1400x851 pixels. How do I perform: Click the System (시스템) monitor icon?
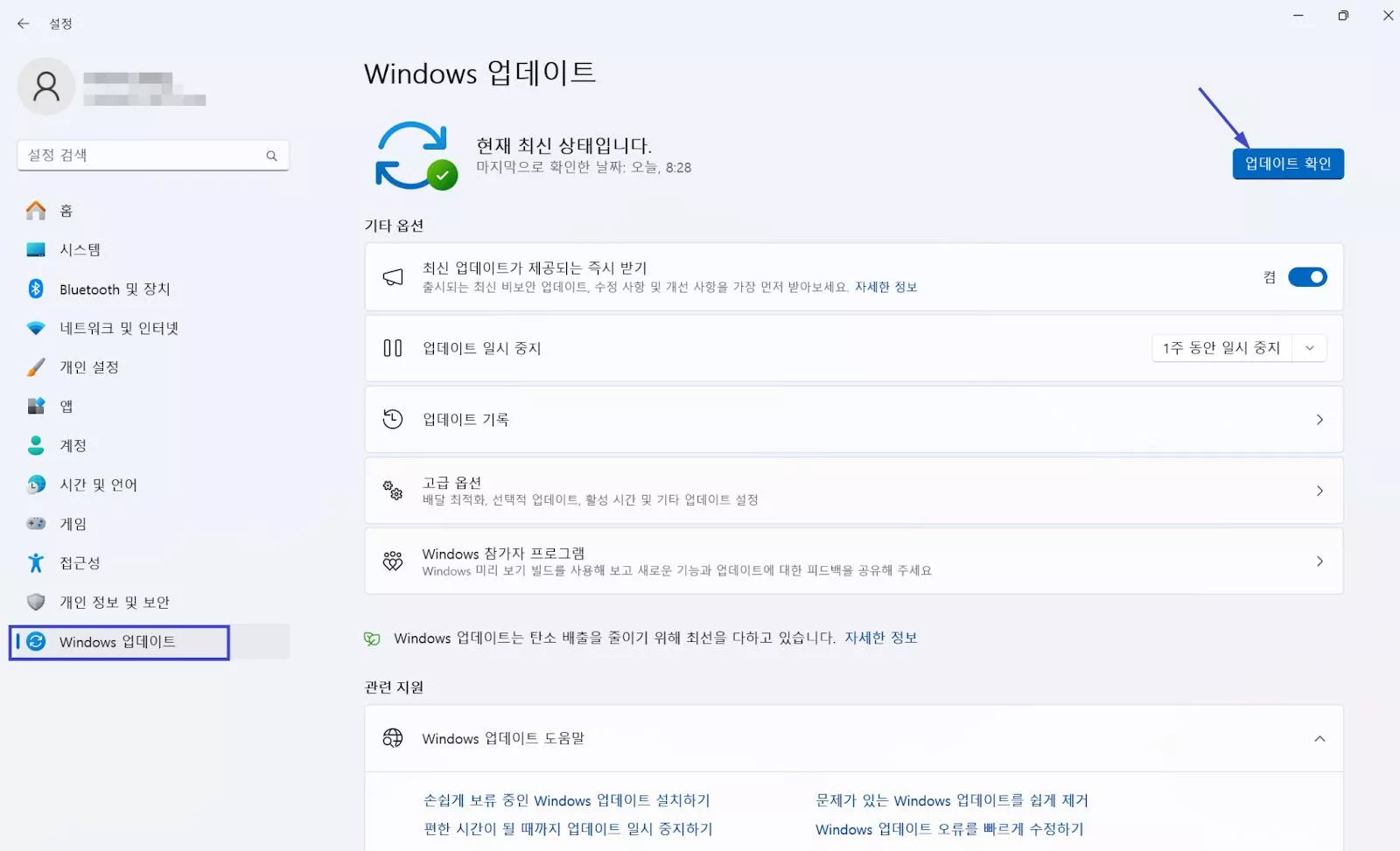pos(36,250)
